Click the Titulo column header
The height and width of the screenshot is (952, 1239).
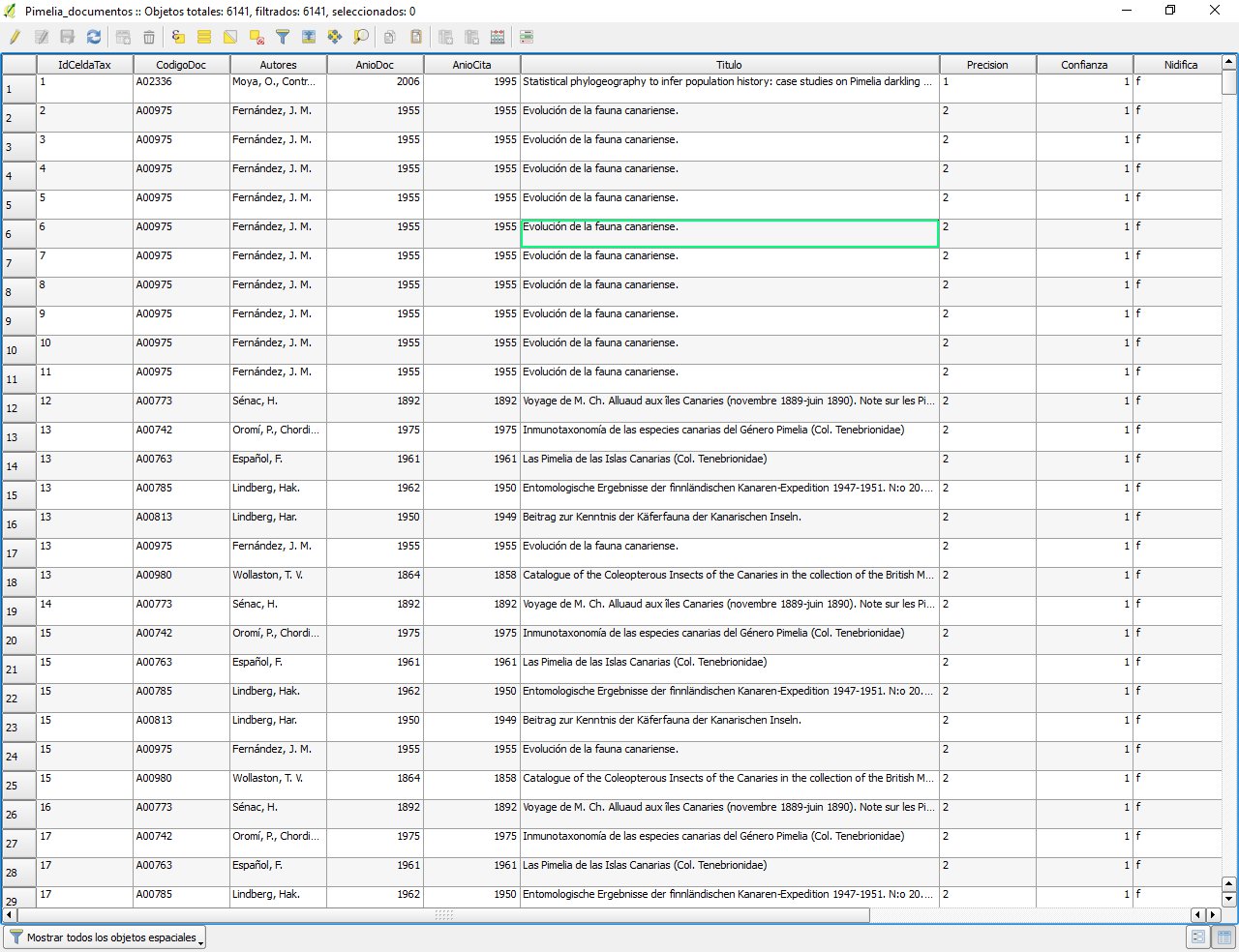pyautogui.click(x=730, y=65)
